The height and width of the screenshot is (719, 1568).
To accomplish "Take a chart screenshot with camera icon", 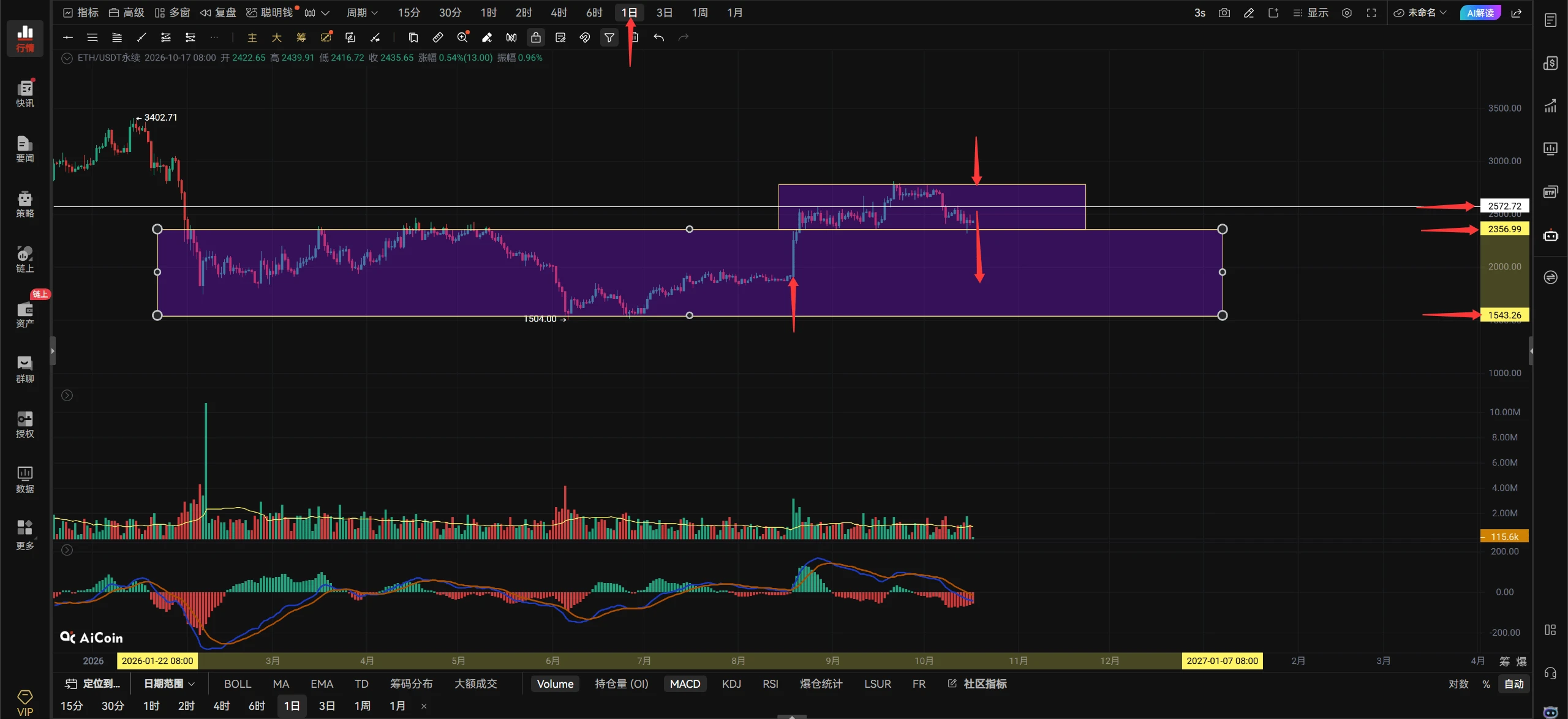I will [x=1224, y=12].
